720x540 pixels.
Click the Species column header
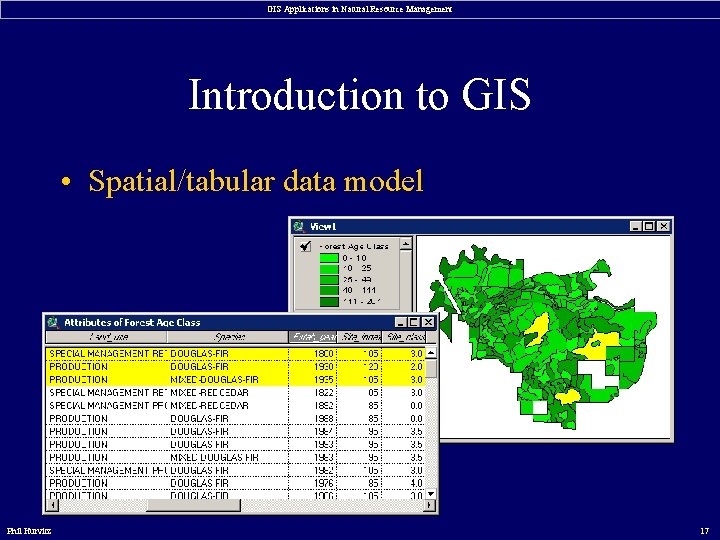(x=228, y=337)
